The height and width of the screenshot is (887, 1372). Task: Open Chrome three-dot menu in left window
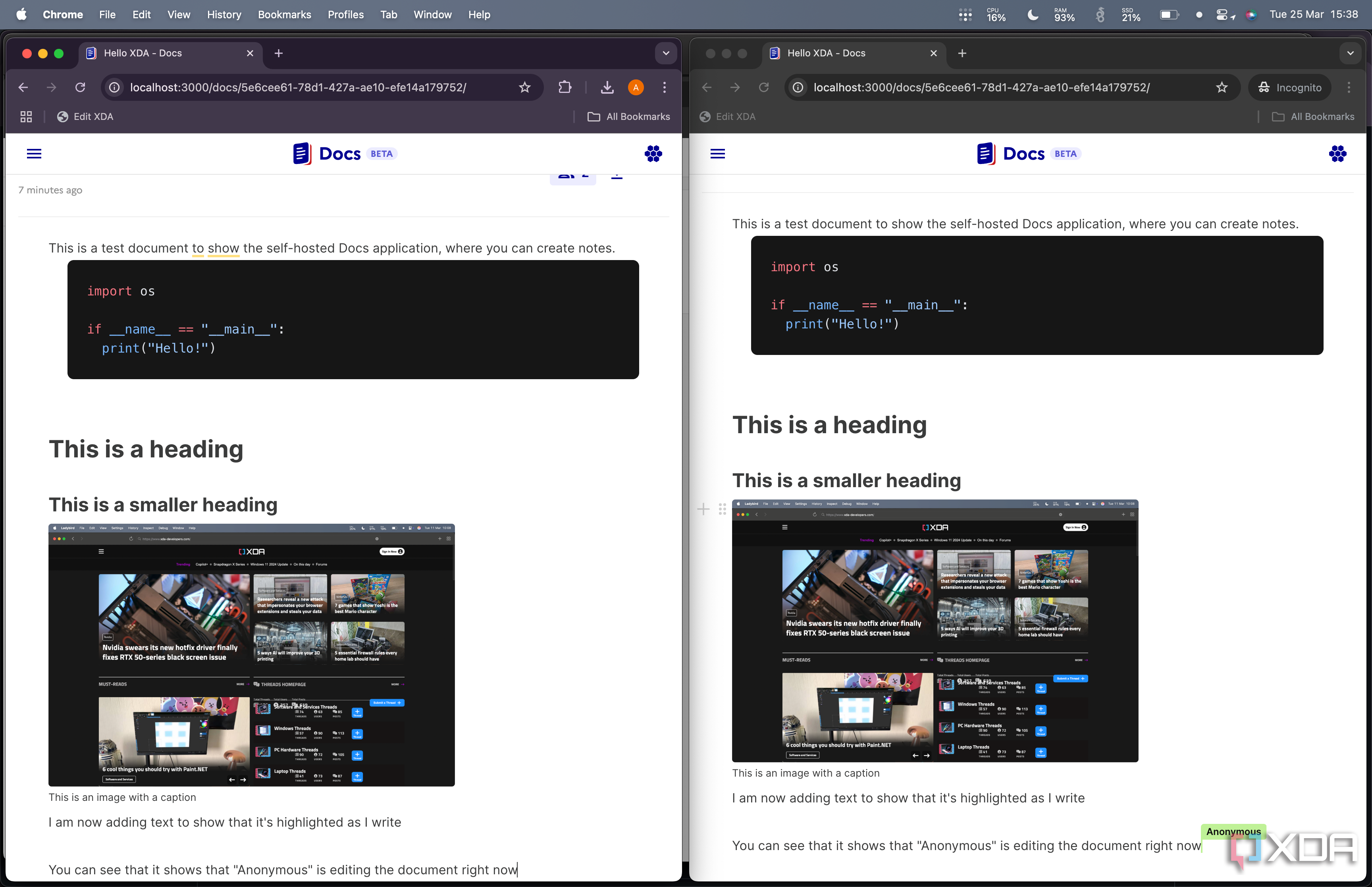click(x=665, y=87)
